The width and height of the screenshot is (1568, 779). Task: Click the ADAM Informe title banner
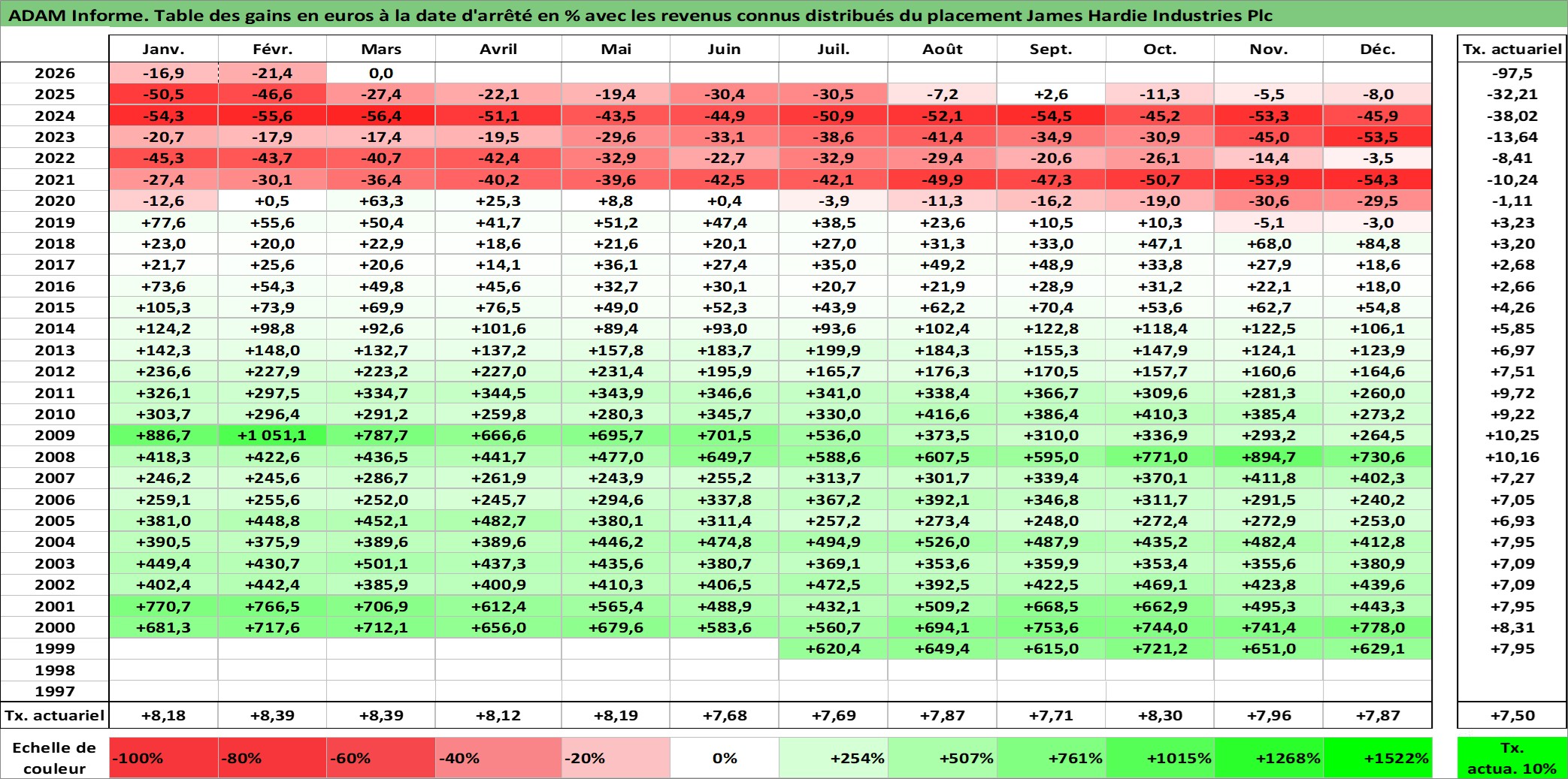tap(784, 14)
